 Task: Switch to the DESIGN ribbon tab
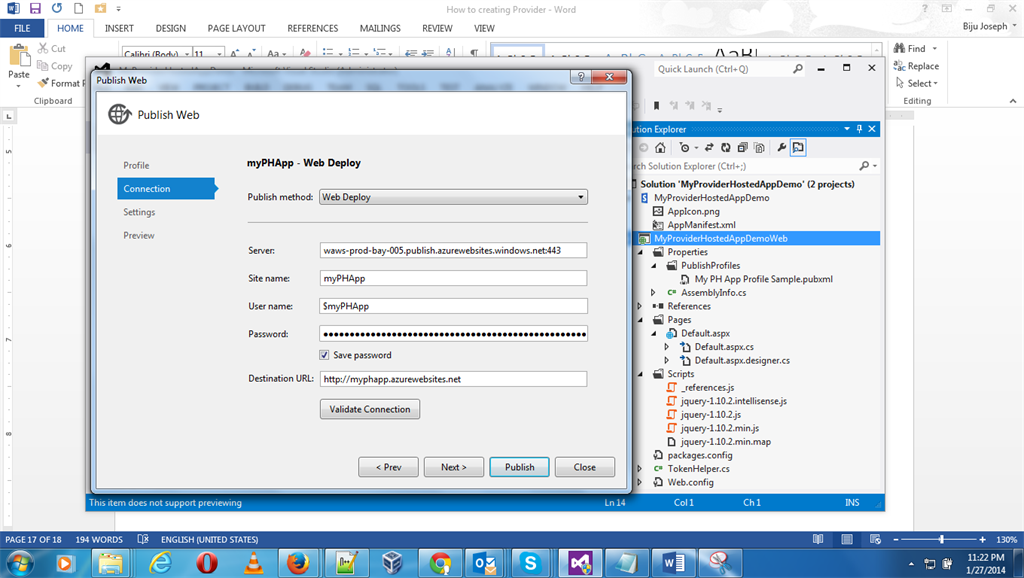pyautogui.click(x=170, y=28)
